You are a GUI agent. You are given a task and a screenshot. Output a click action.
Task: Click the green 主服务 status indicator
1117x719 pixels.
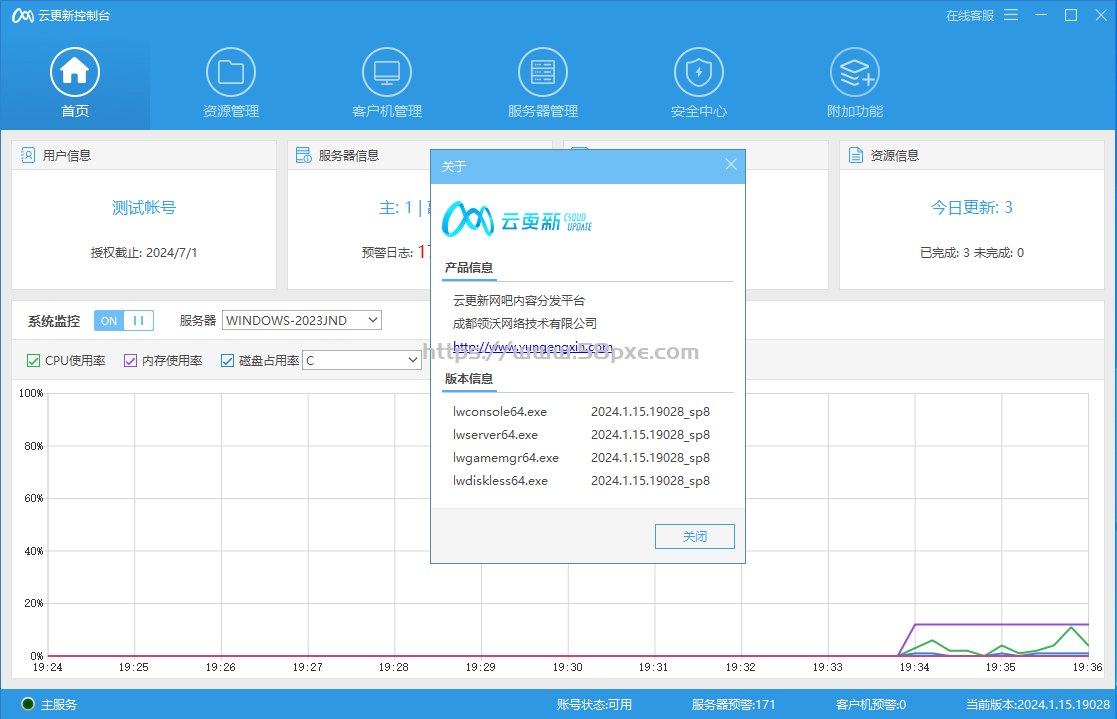coord(28,704)
